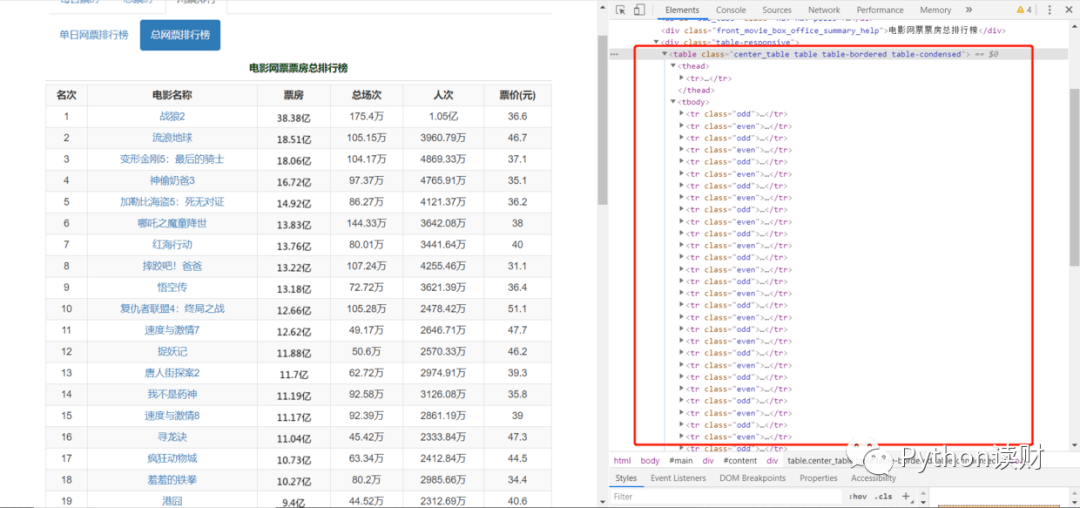Select the Accessibility sub-tab
This screenshot has height=508, width=1080.
pyautogui.click(x=873, y=478)
